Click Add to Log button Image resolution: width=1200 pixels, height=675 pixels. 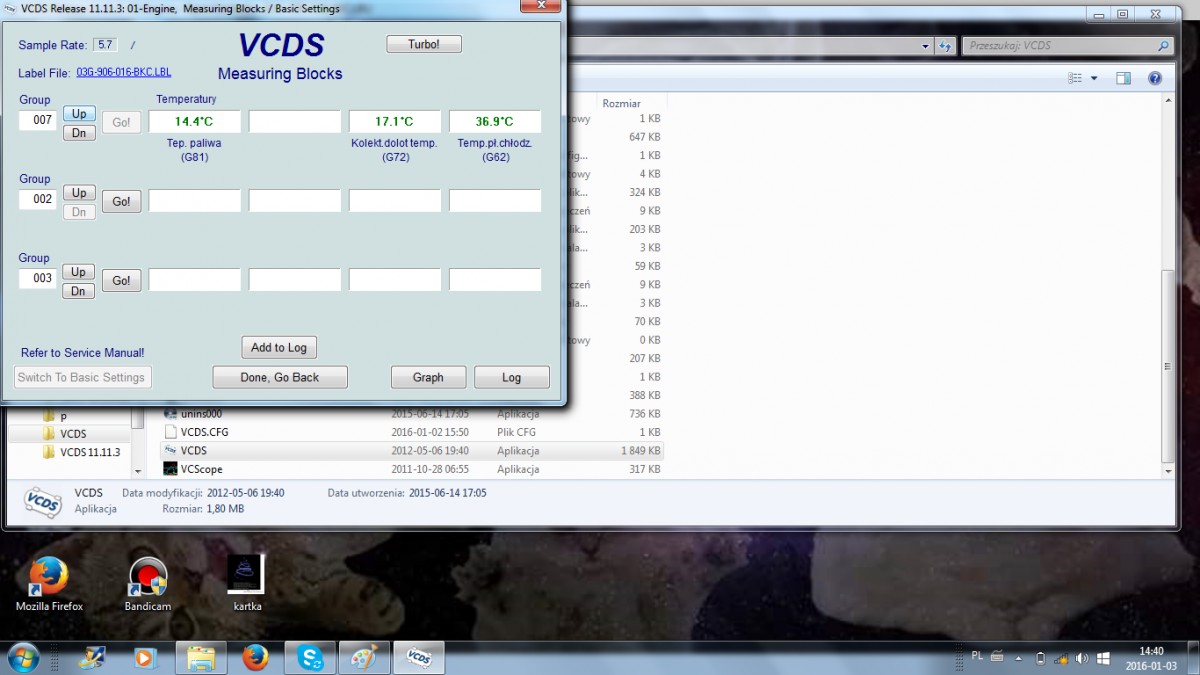click(279, 348)
